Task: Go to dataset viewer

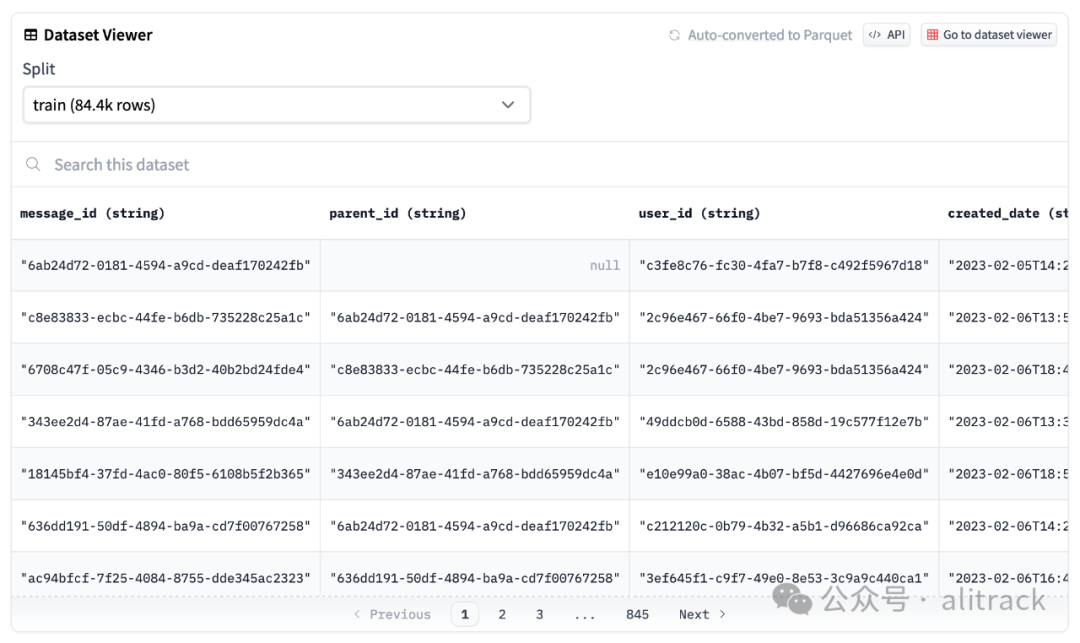Action: coord(988,35)
